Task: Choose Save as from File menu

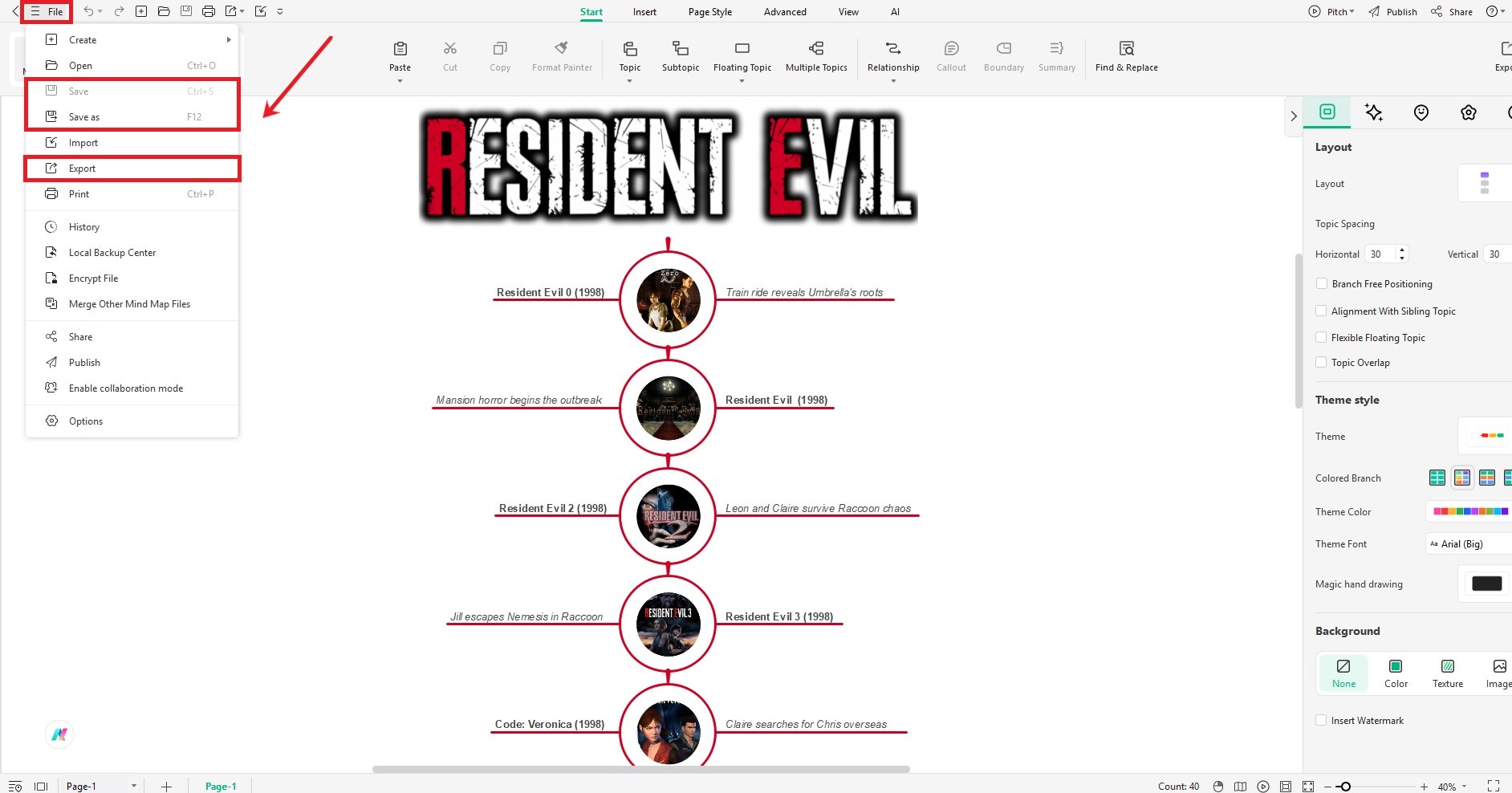Action: click(x=132, y=116)
